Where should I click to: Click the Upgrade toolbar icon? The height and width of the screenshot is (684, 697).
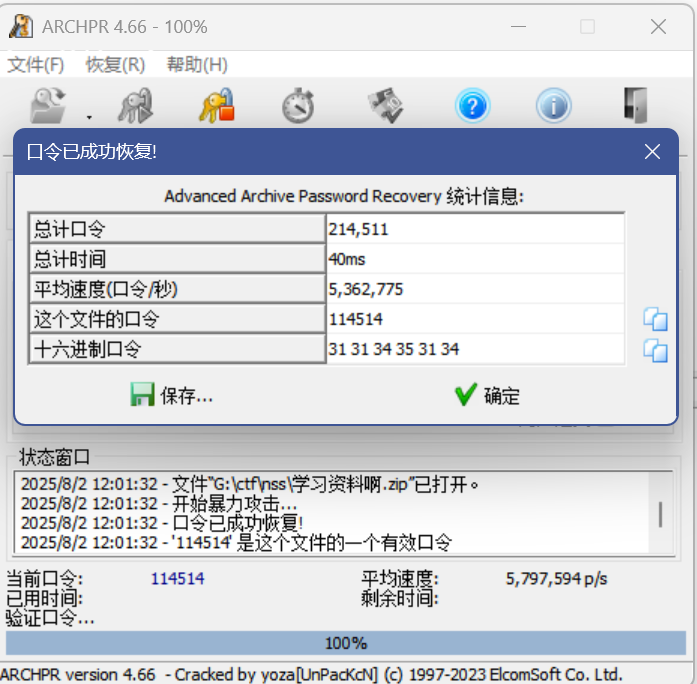tap(384, 105)
